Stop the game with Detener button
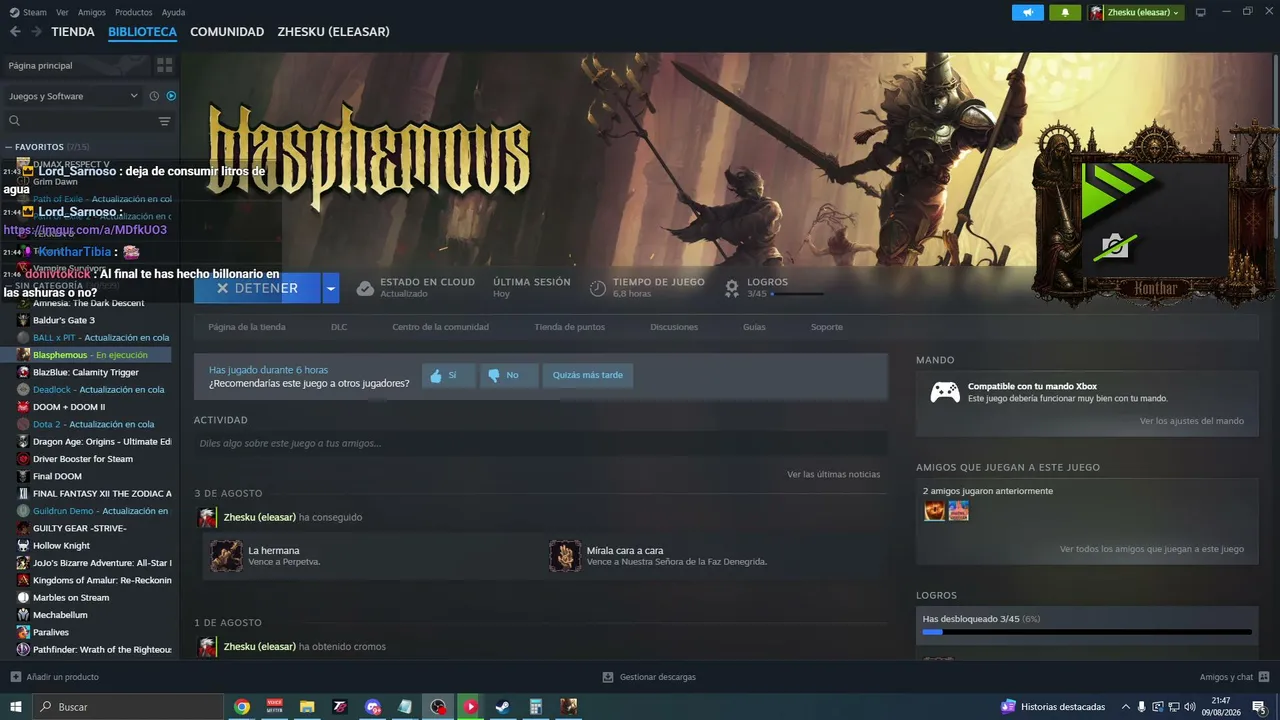Image resolution: width=1280 pixels, height=720 pixels. [257, 288]
